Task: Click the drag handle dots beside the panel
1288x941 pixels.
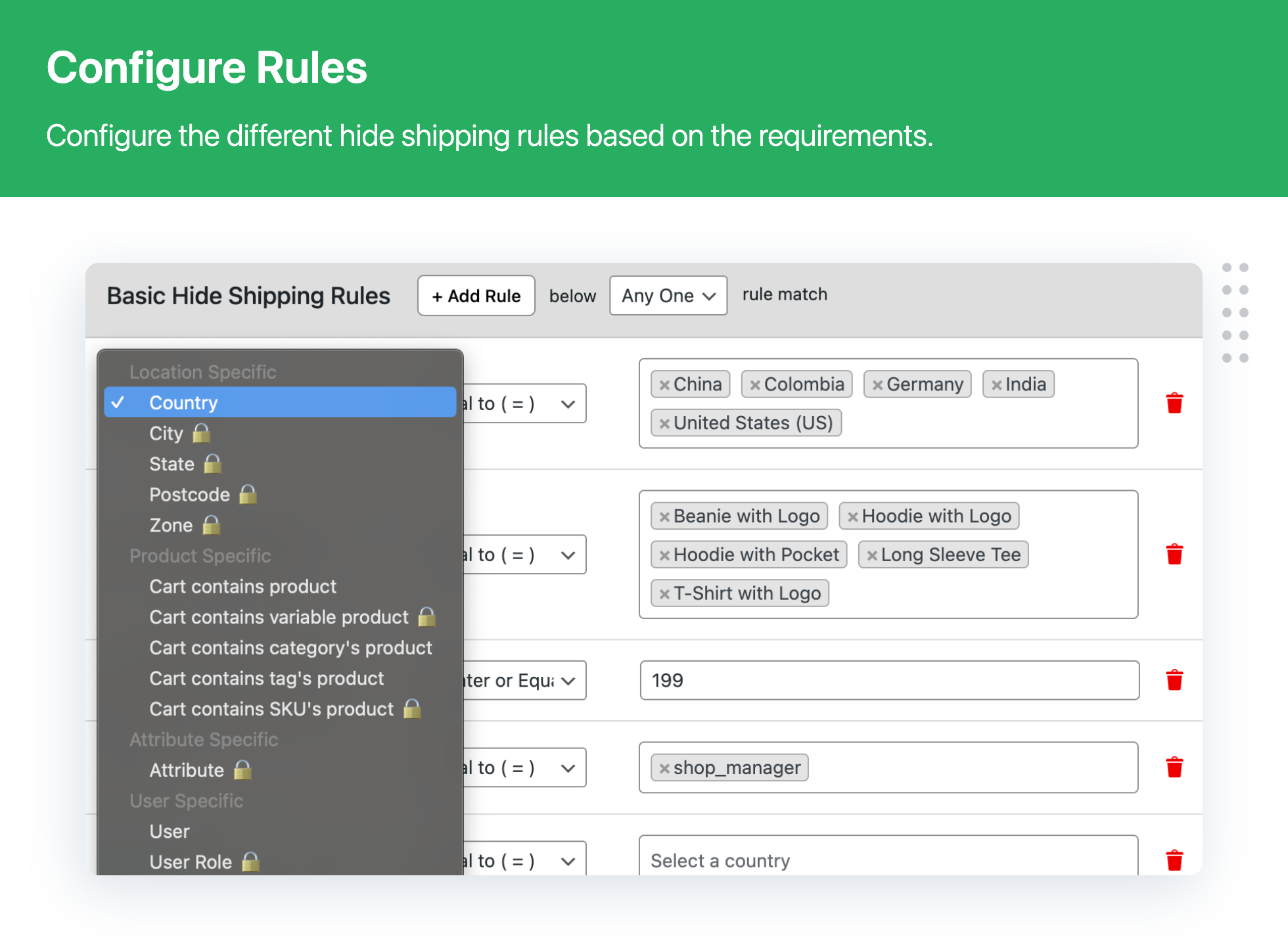Action: click(x=1235, y=313)
